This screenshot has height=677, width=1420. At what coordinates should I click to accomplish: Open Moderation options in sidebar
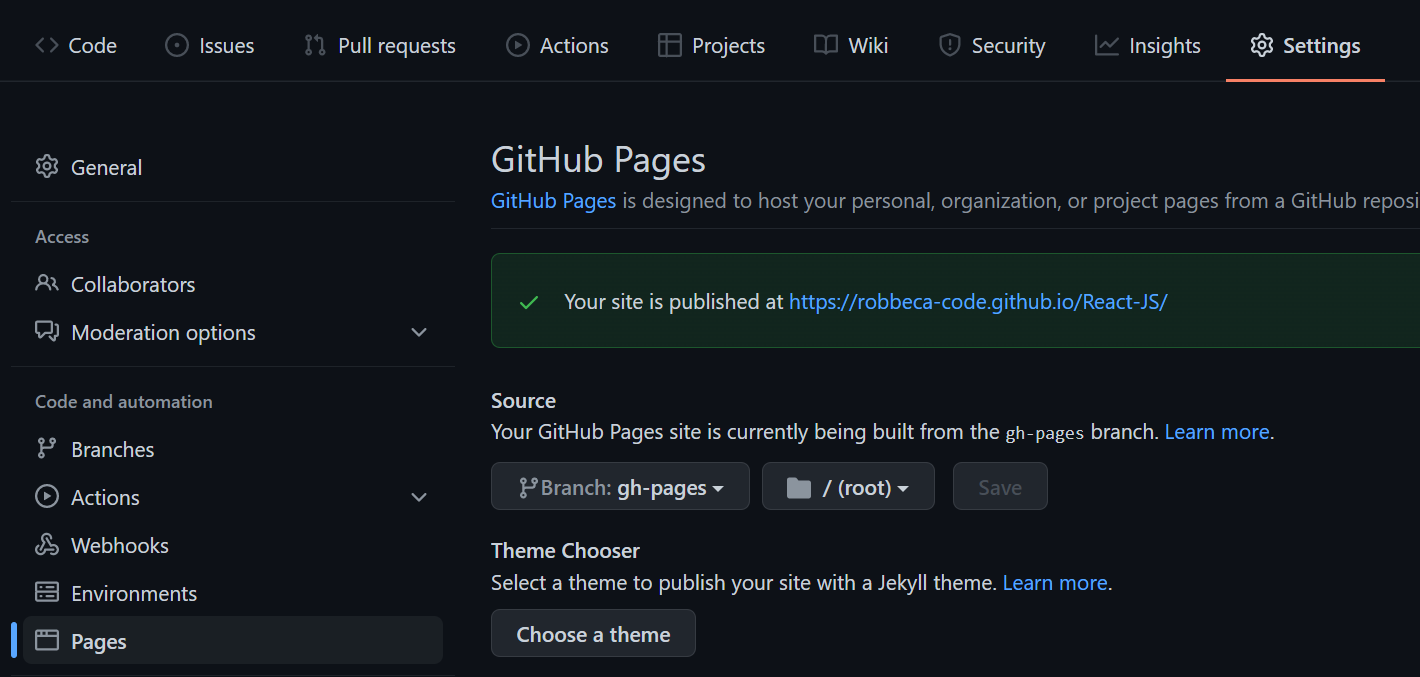click(x=233, y=332)
